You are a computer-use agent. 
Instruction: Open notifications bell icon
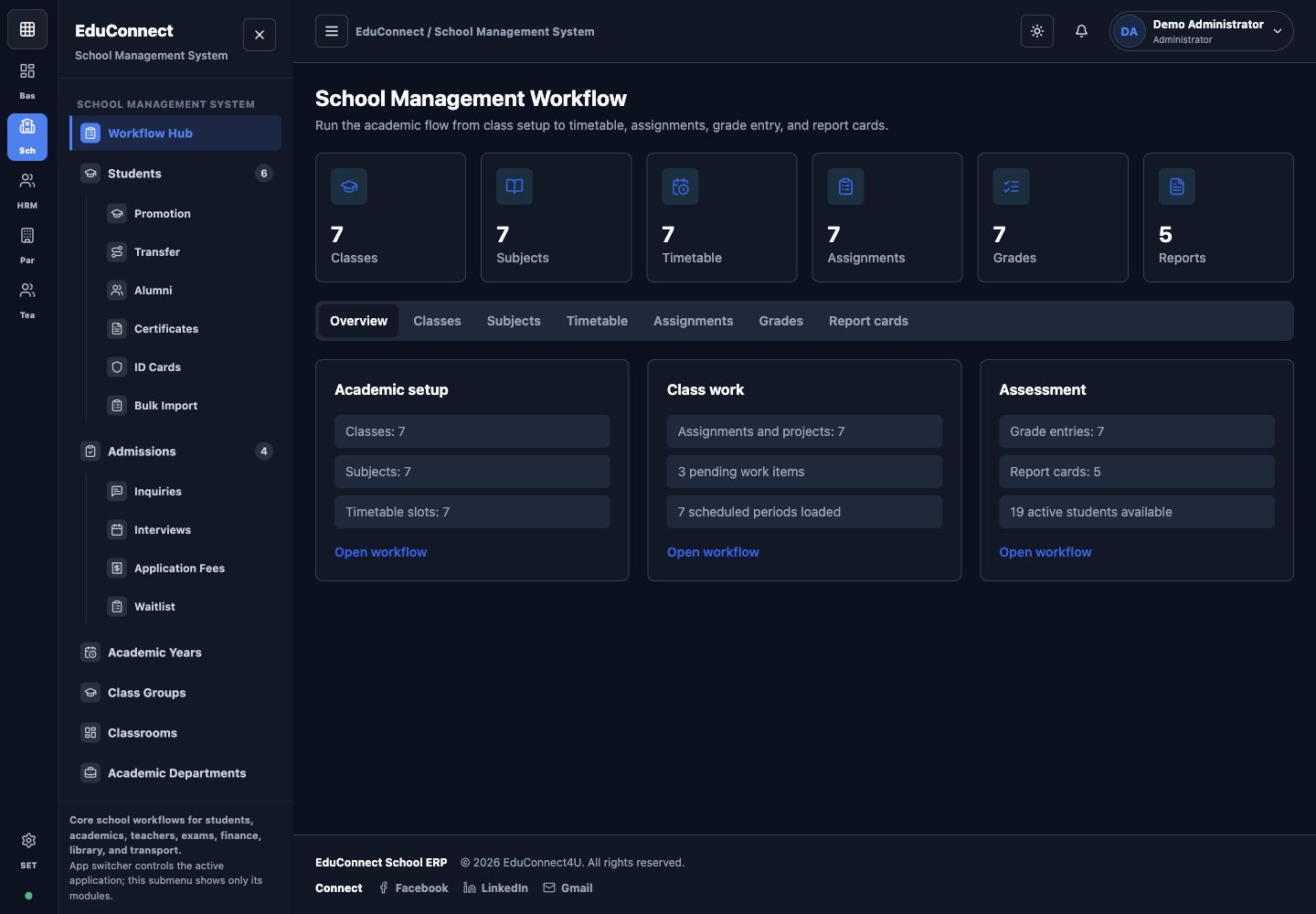(1081, 31)
